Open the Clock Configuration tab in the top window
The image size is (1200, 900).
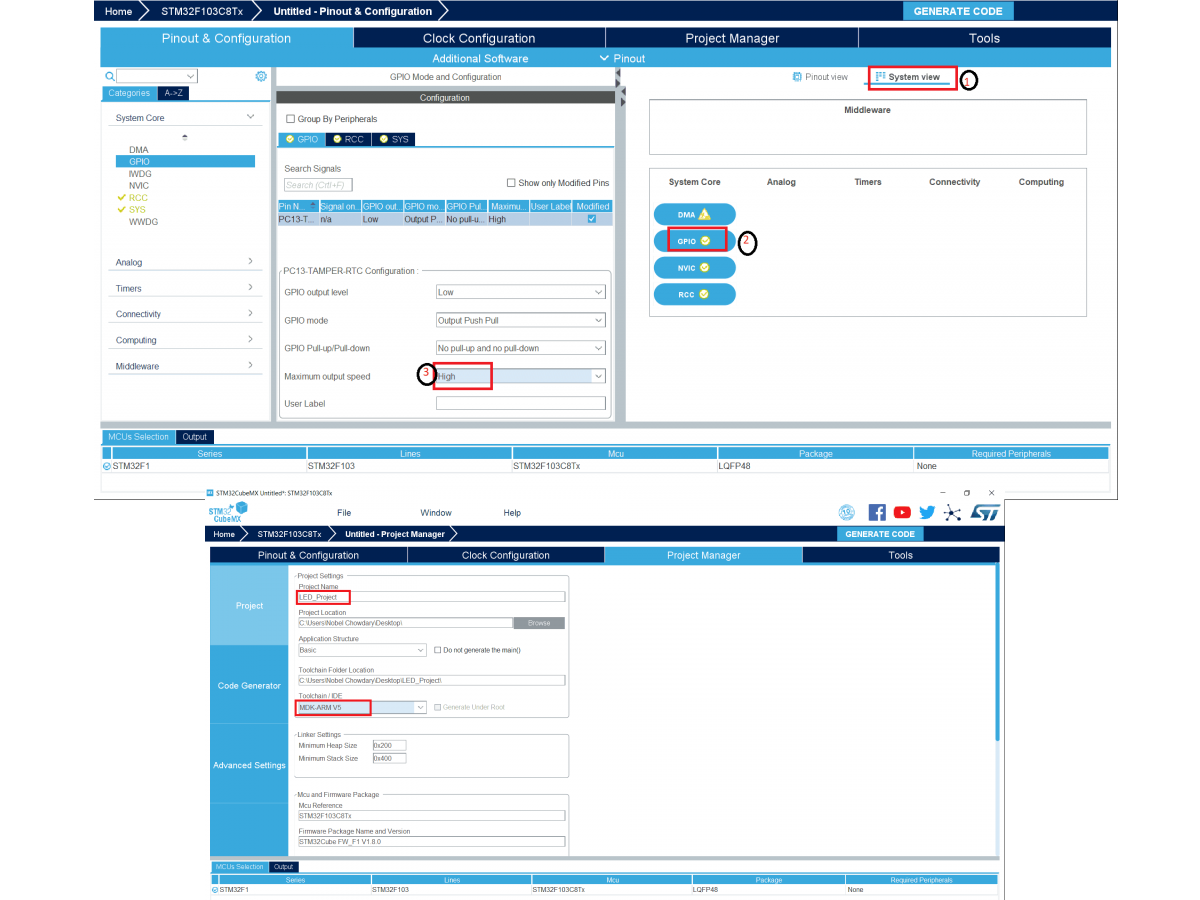pyautogui.click(x=479, y=38)
